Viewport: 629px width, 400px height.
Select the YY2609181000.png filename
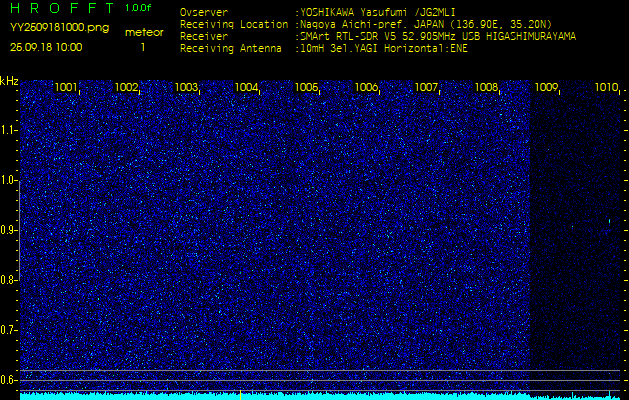pyautogui.click(x=59, y=28)
